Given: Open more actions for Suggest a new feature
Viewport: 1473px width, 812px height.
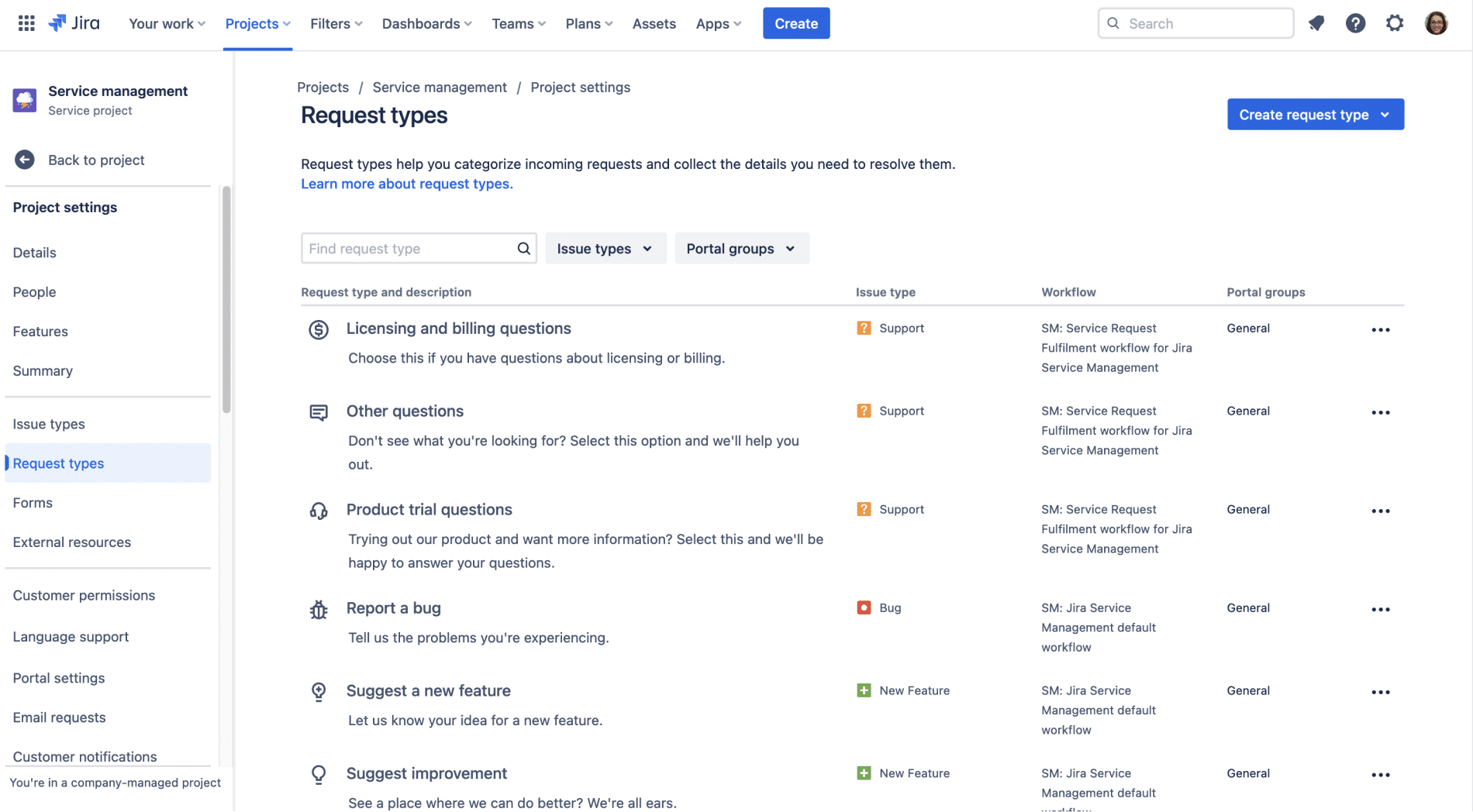Looking at the screenshot, I should (x=1381, y=692).
